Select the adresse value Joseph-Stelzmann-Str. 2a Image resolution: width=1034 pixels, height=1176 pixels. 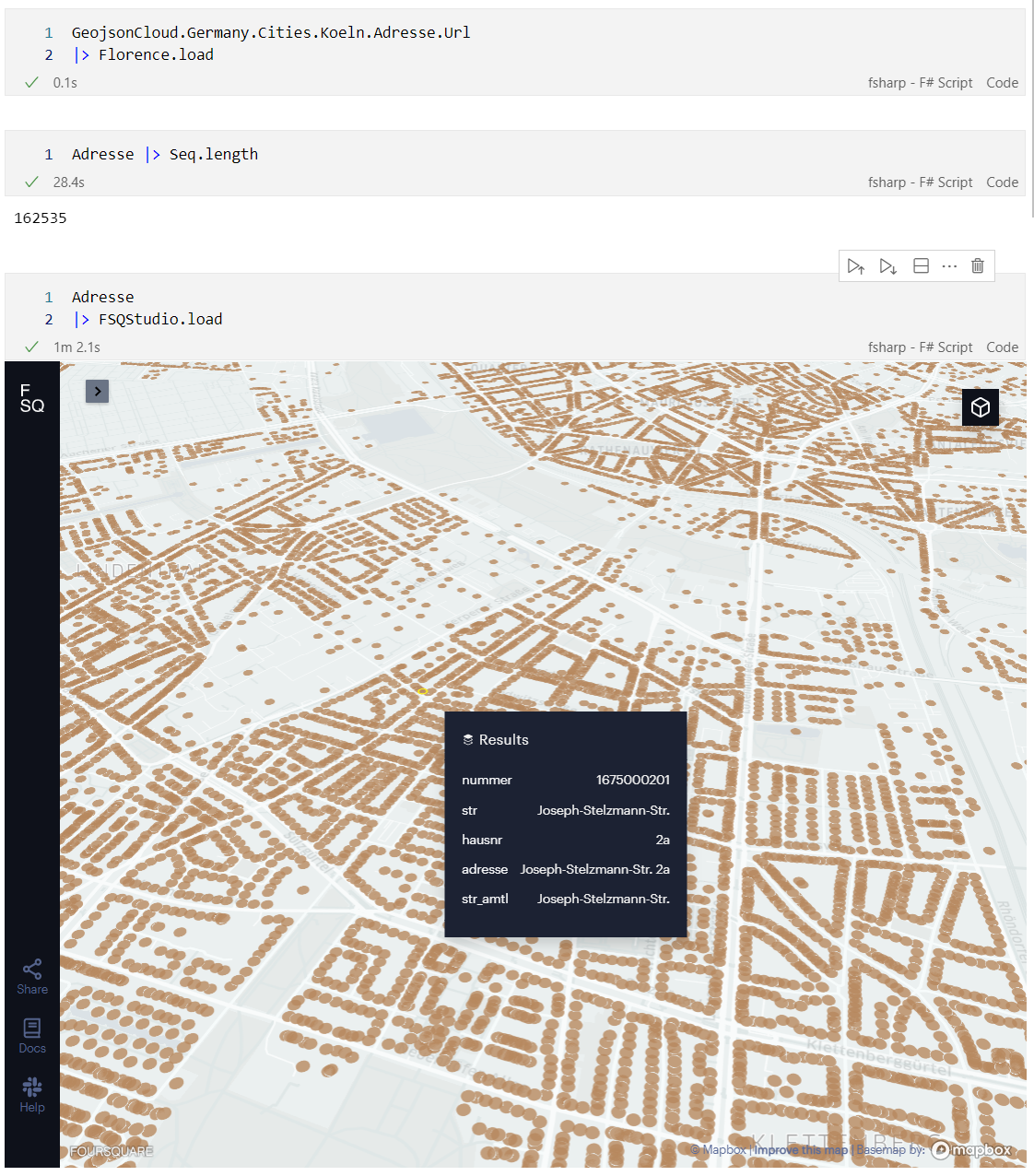point(594,869)
